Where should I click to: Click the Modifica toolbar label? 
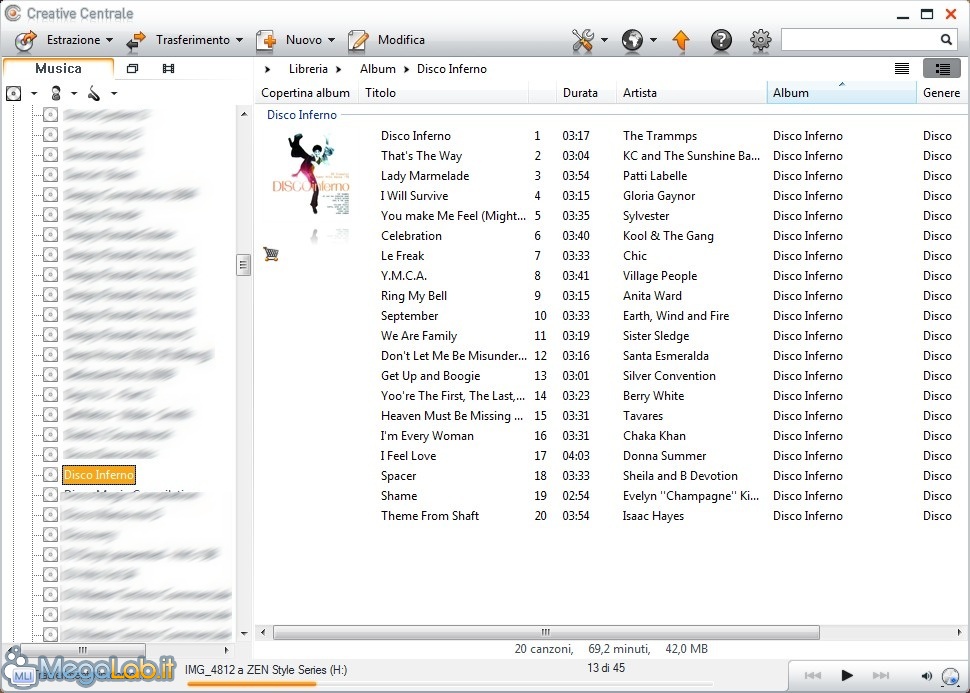(x=401, y=40)
